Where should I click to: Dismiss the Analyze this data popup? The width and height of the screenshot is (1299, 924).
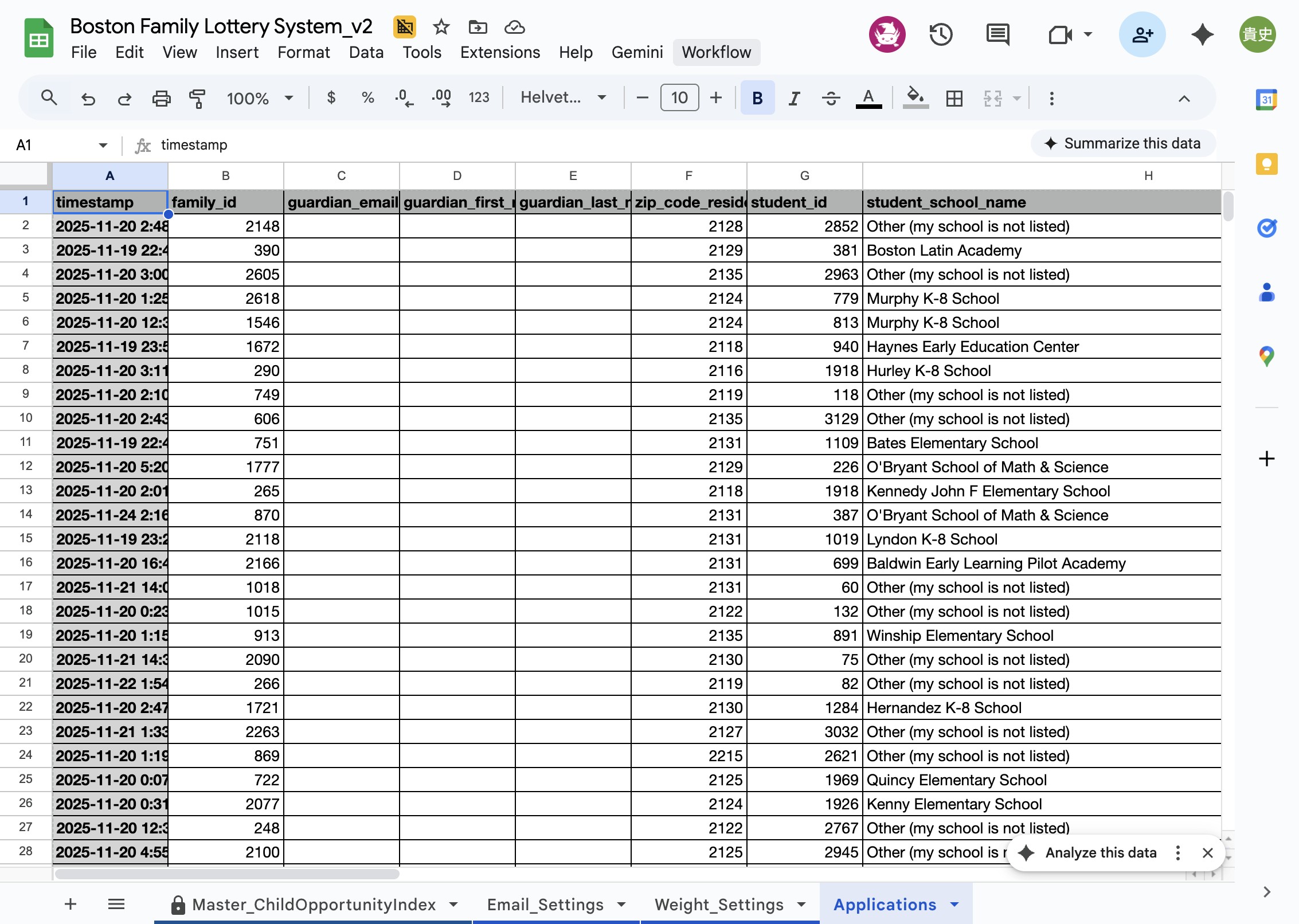click(x=1207, y=853)
